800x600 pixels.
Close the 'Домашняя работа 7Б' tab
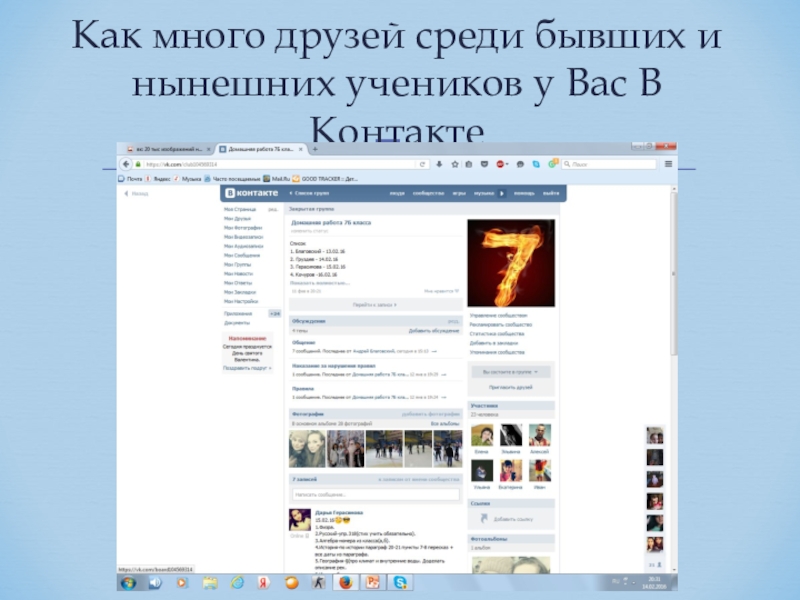[301, 149]
